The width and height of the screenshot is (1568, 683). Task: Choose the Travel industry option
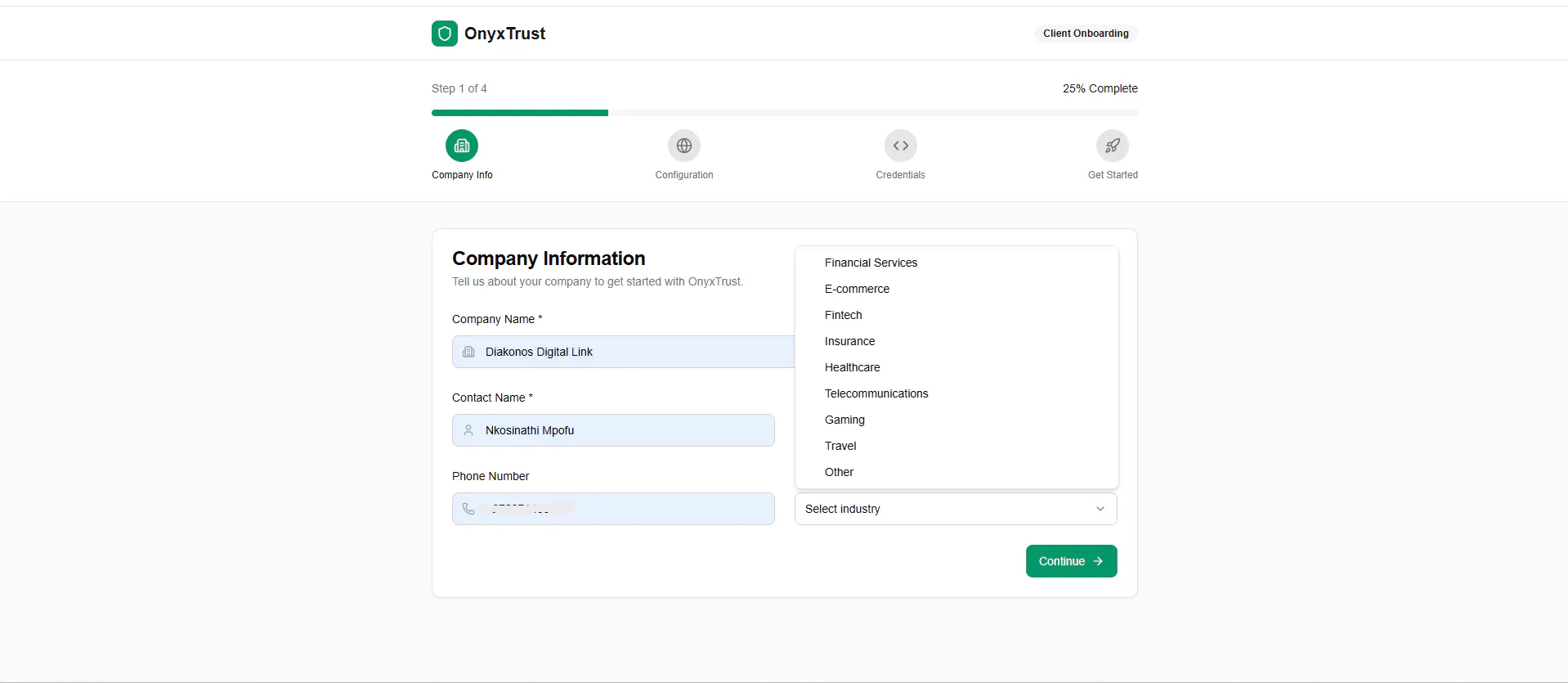click(956, 446)
